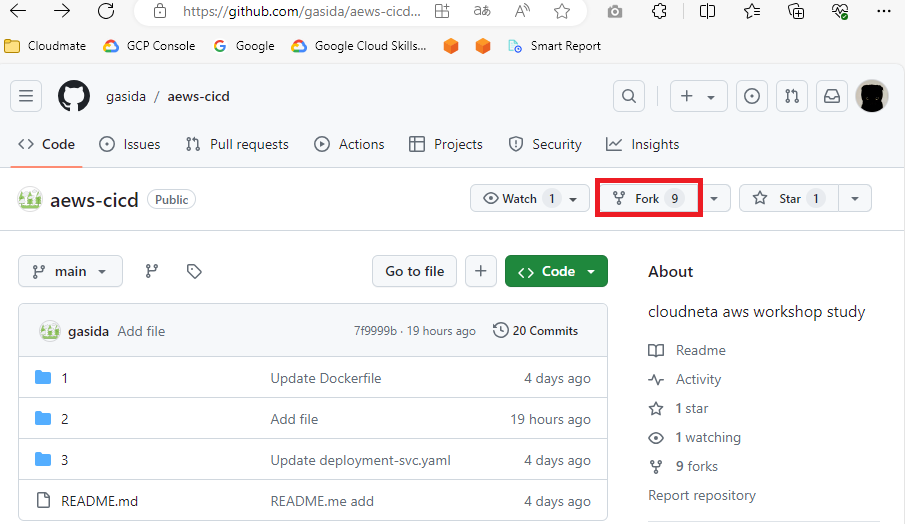The image size is (905, 524).
Task: Toggle split screen browser icon
Action: [x=707, y=11]
